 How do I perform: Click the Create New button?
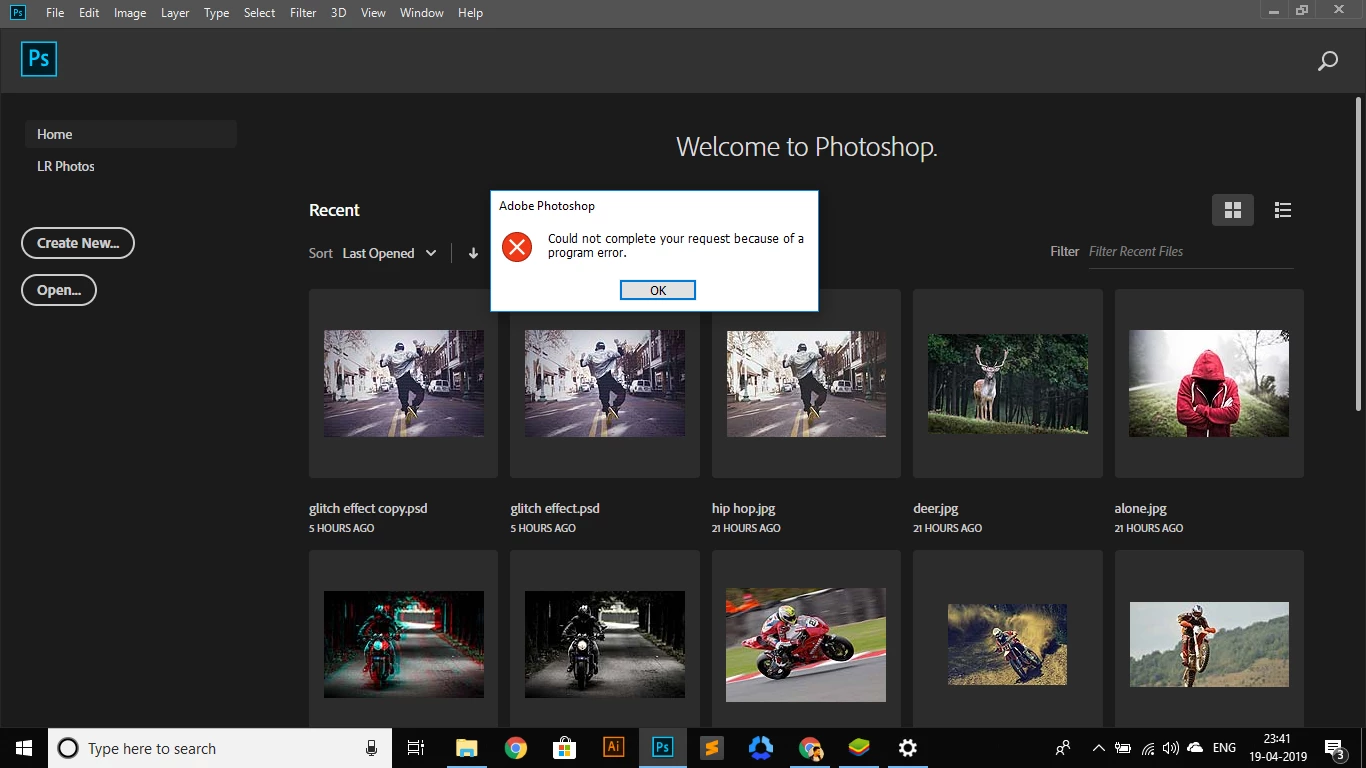tap(78, 243)
